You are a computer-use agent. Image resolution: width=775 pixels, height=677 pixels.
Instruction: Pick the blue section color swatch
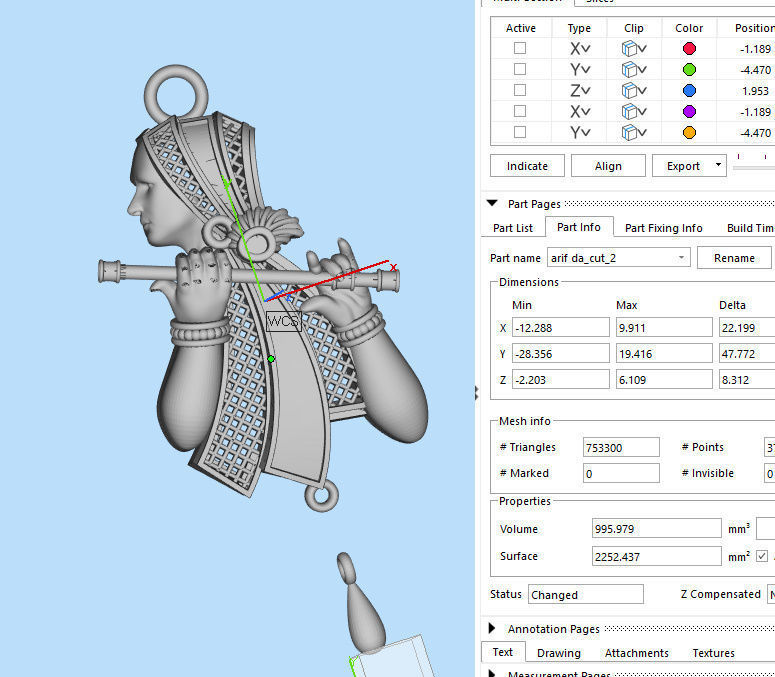point(689,90)
